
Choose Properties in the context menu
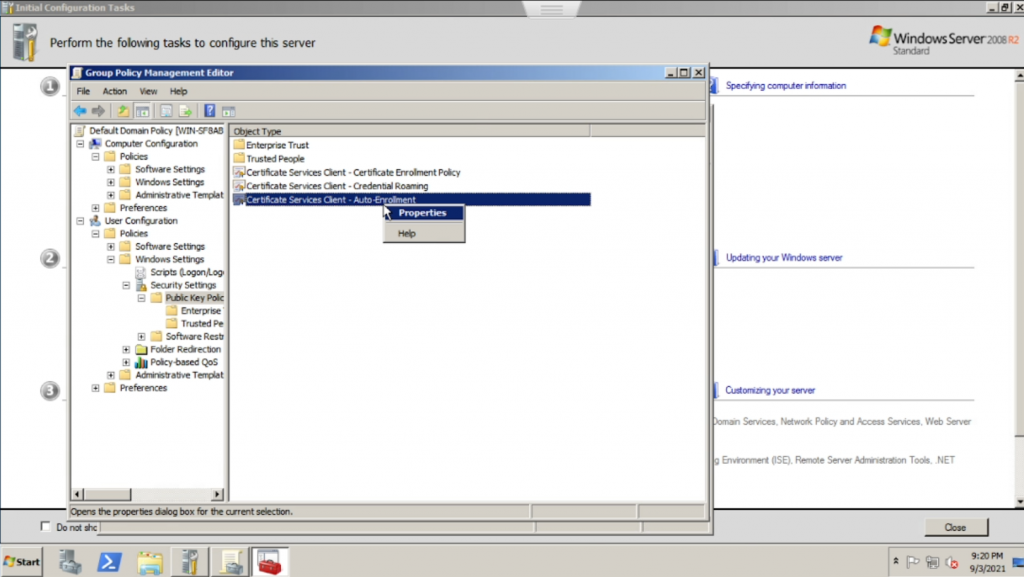click(x=422, y=213)
